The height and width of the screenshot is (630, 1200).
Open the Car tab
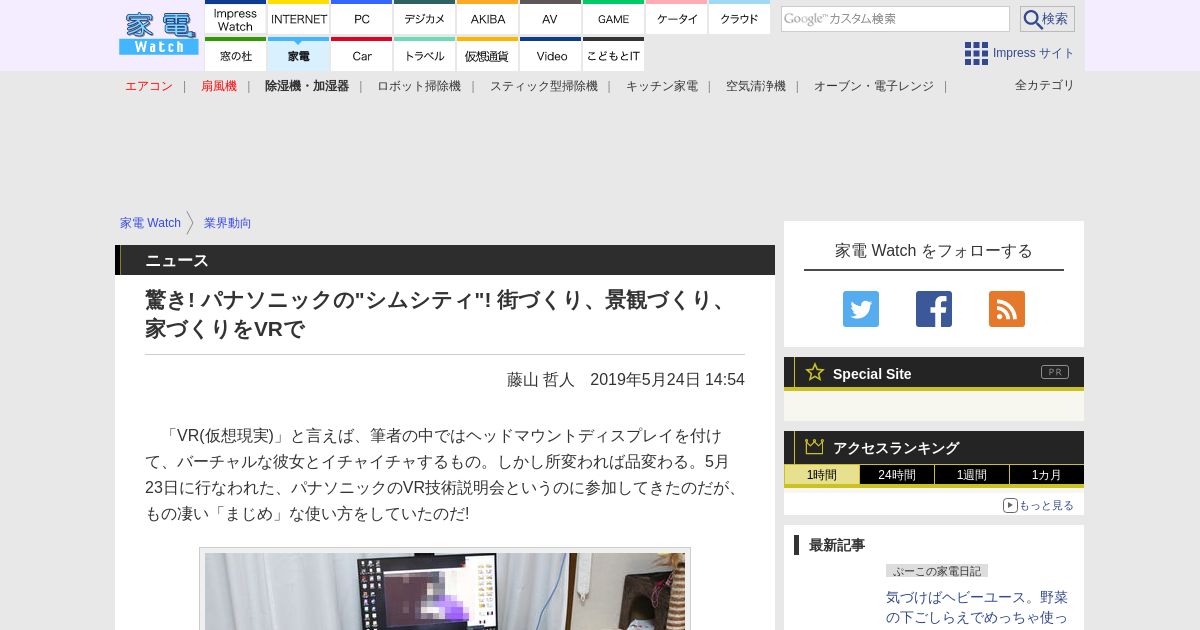[x=362, y=55]
